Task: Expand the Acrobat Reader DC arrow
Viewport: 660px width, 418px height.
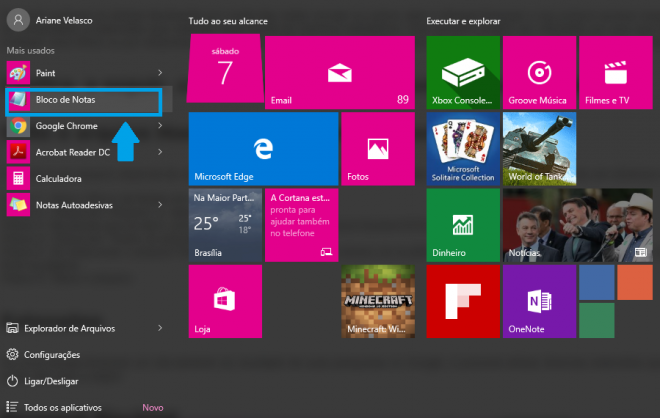Action: point(160,152)
